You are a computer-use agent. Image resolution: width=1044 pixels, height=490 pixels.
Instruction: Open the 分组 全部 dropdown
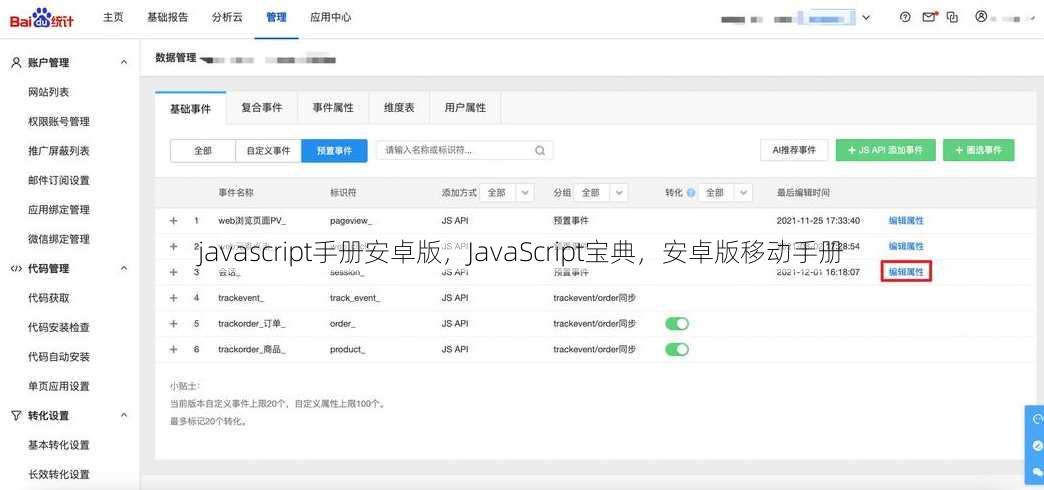click(601, 192)
